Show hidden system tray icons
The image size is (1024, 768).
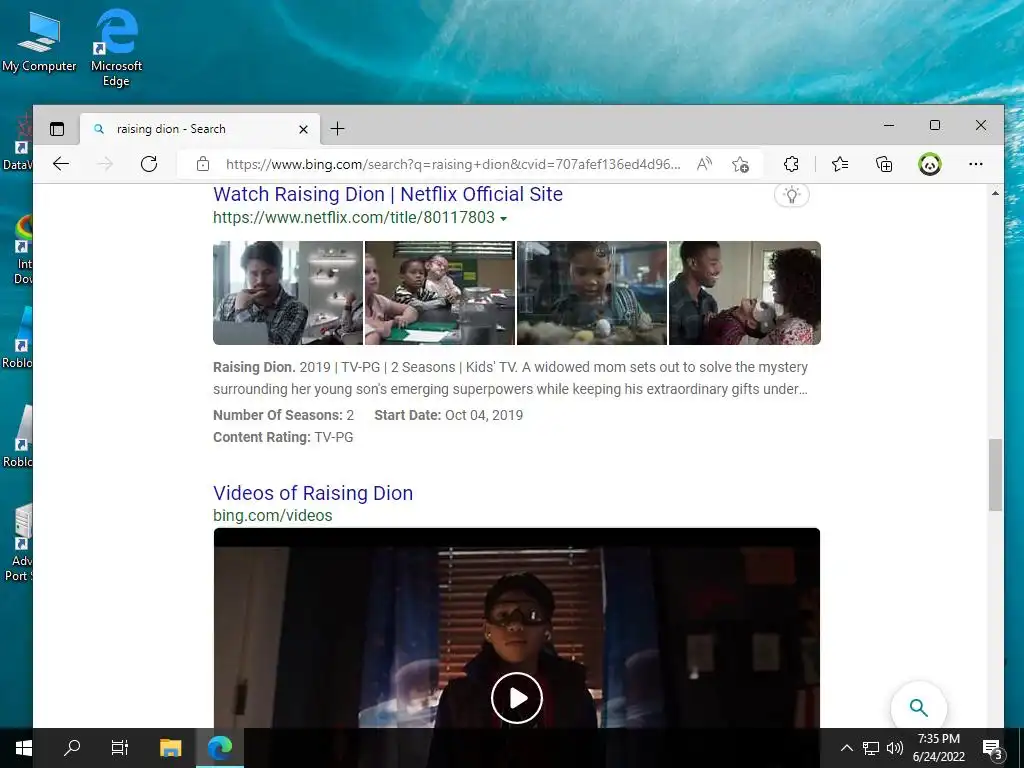tap(846, 748)
